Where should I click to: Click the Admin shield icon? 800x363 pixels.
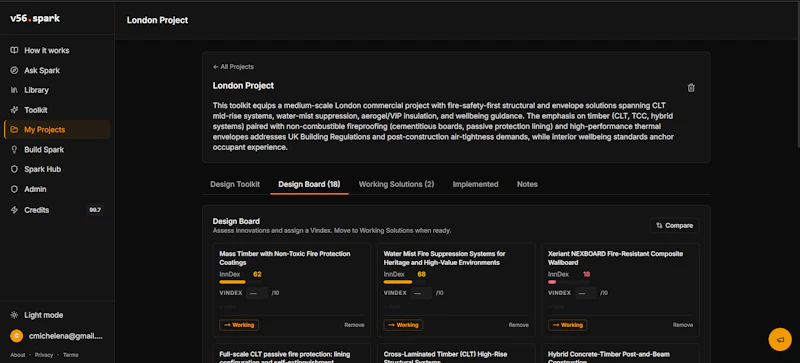point(14,189)
